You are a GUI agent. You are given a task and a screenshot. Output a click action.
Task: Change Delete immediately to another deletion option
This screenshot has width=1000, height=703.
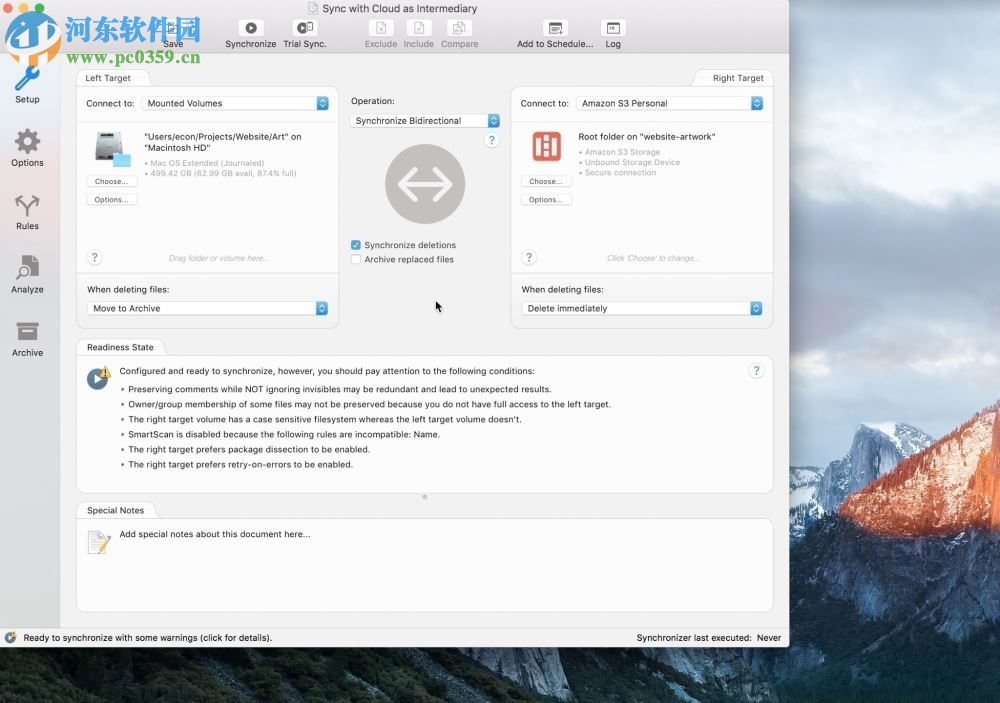pos(641,308)
